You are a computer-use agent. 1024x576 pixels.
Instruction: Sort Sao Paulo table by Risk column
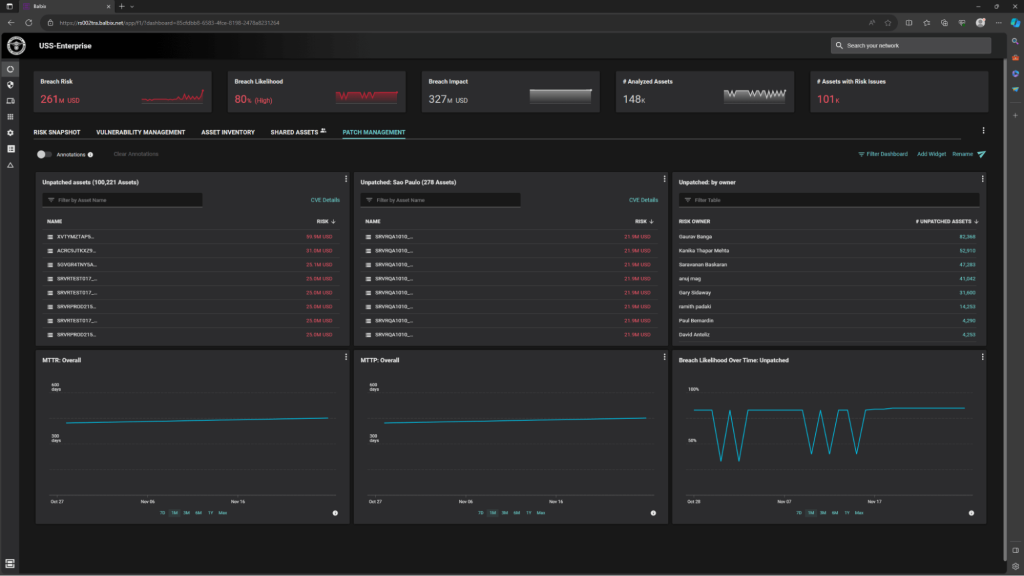click(644, 221)
